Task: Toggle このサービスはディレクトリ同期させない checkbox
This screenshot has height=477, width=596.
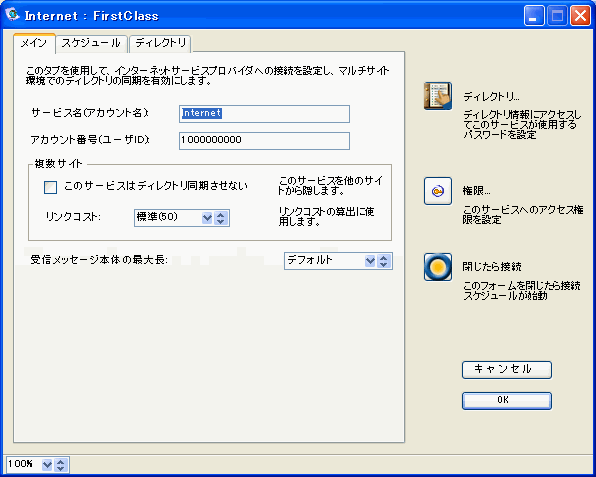Action: coord(51,187)
